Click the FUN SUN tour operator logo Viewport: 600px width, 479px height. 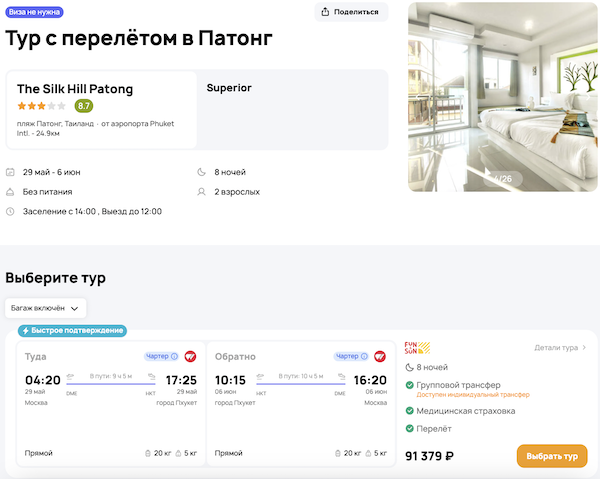(x=417, y=348)
